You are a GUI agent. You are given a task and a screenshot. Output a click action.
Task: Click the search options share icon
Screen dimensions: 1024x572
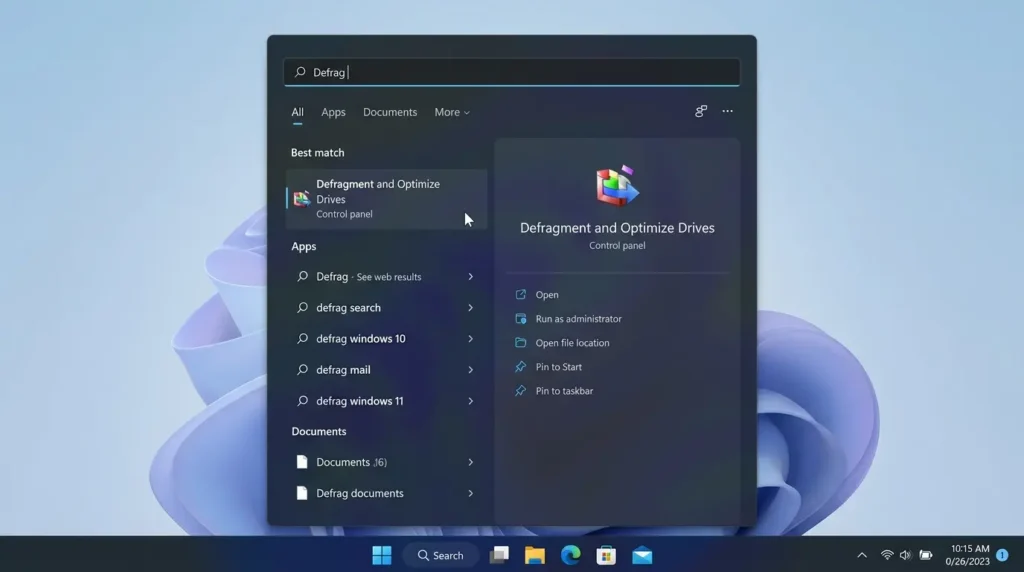tap(701, 112)
